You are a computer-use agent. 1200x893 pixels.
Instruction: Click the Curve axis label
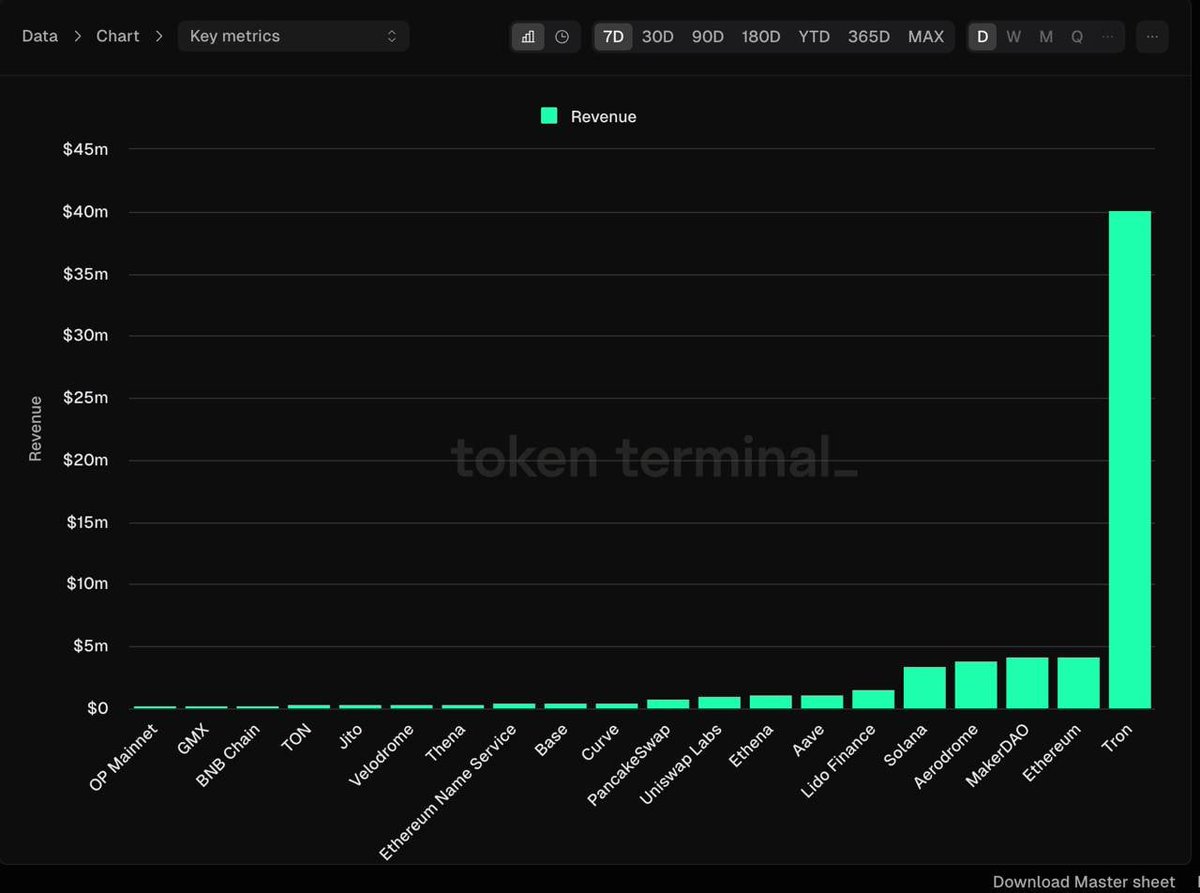(601, 743)
